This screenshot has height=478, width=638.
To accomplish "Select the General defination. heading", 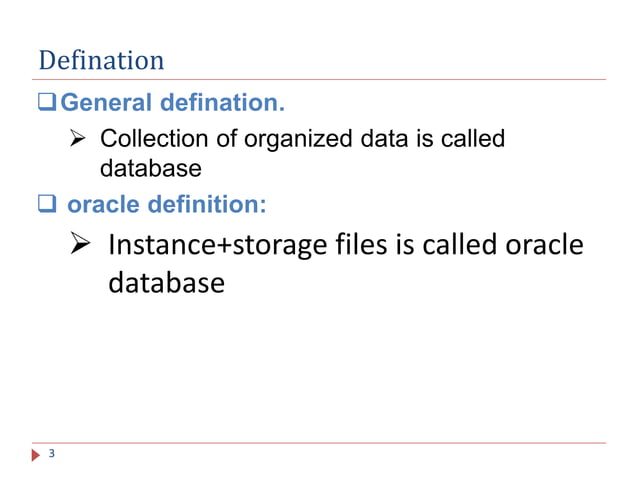I will (x=173, y=102).
